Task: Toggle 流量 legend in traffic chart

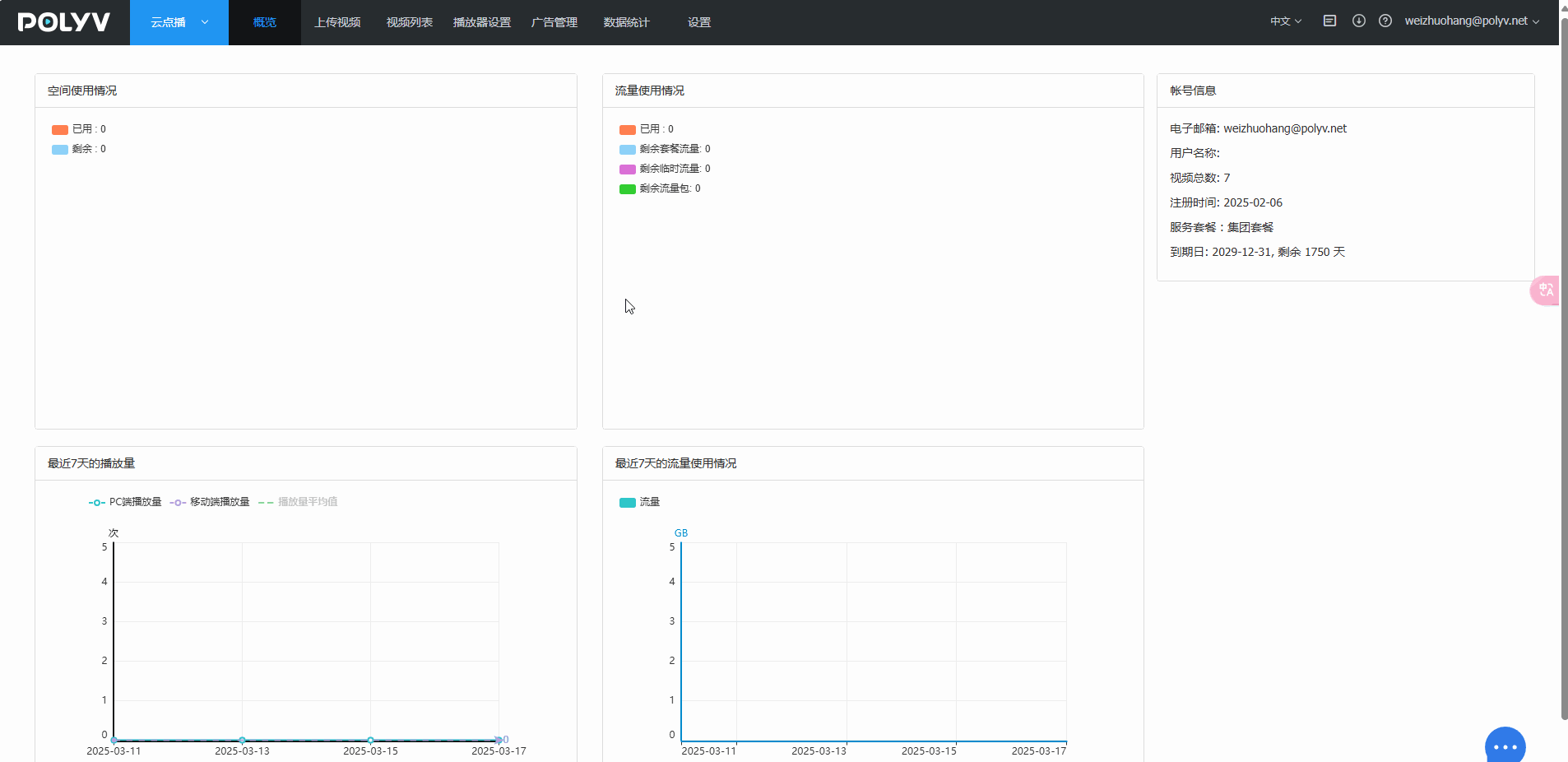Action: click(639, 502)
